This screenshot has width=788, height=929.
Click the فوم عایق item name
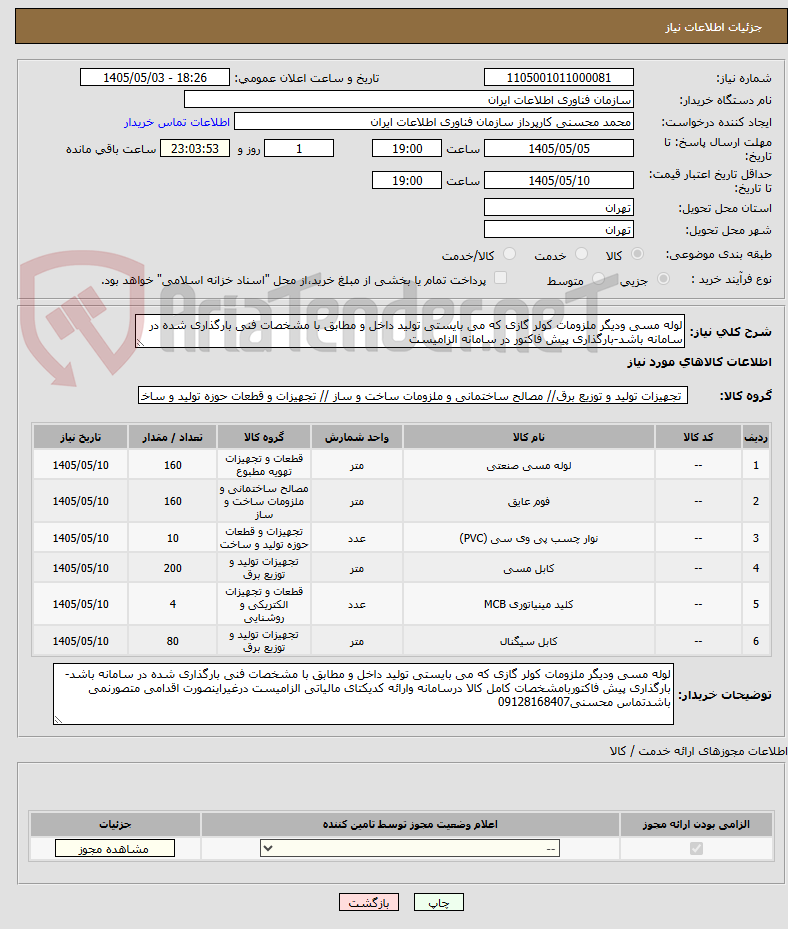528,501
